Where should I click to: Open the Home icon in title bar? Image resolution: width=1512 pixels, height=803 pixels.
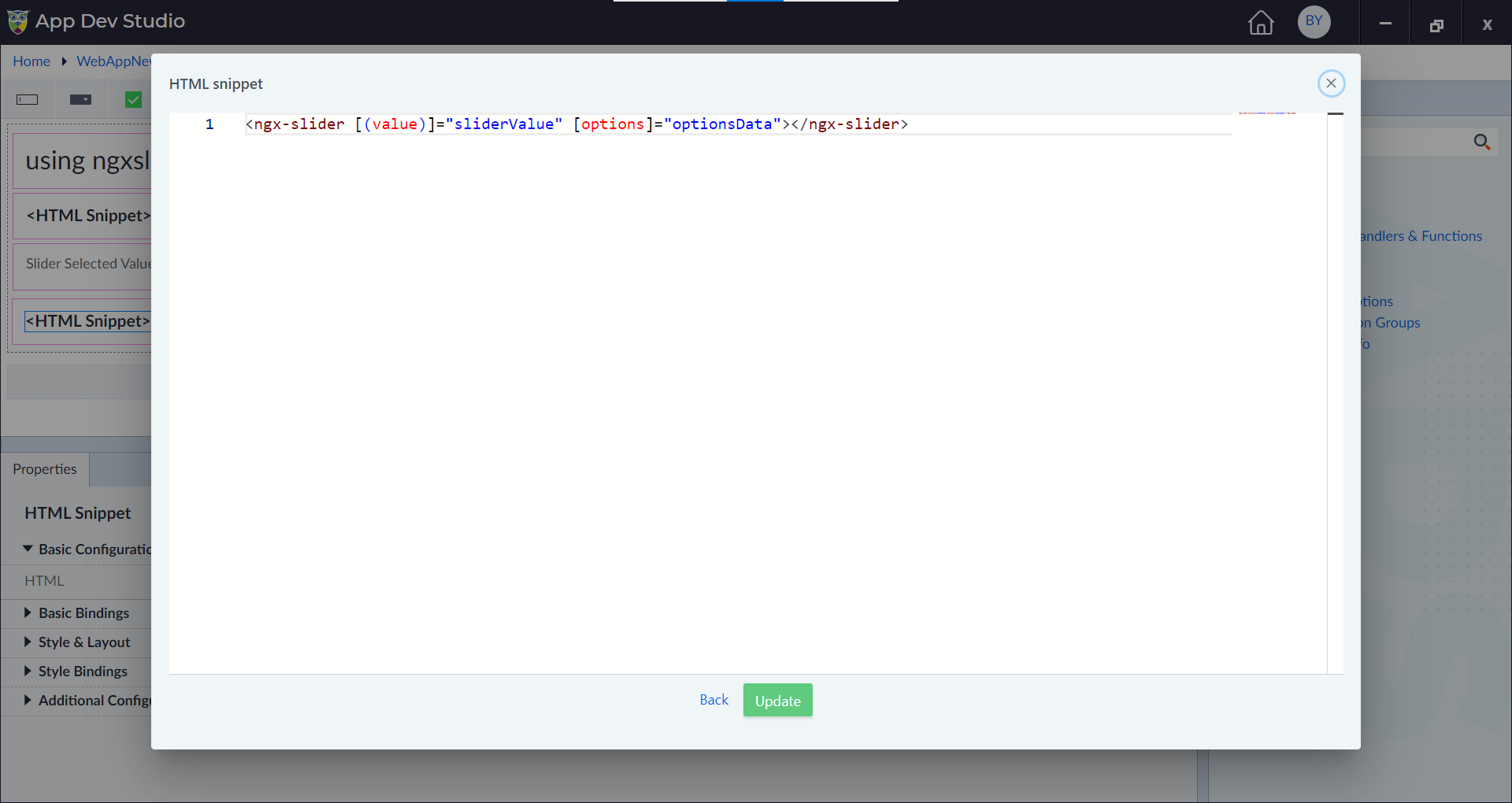[1261, 22]
